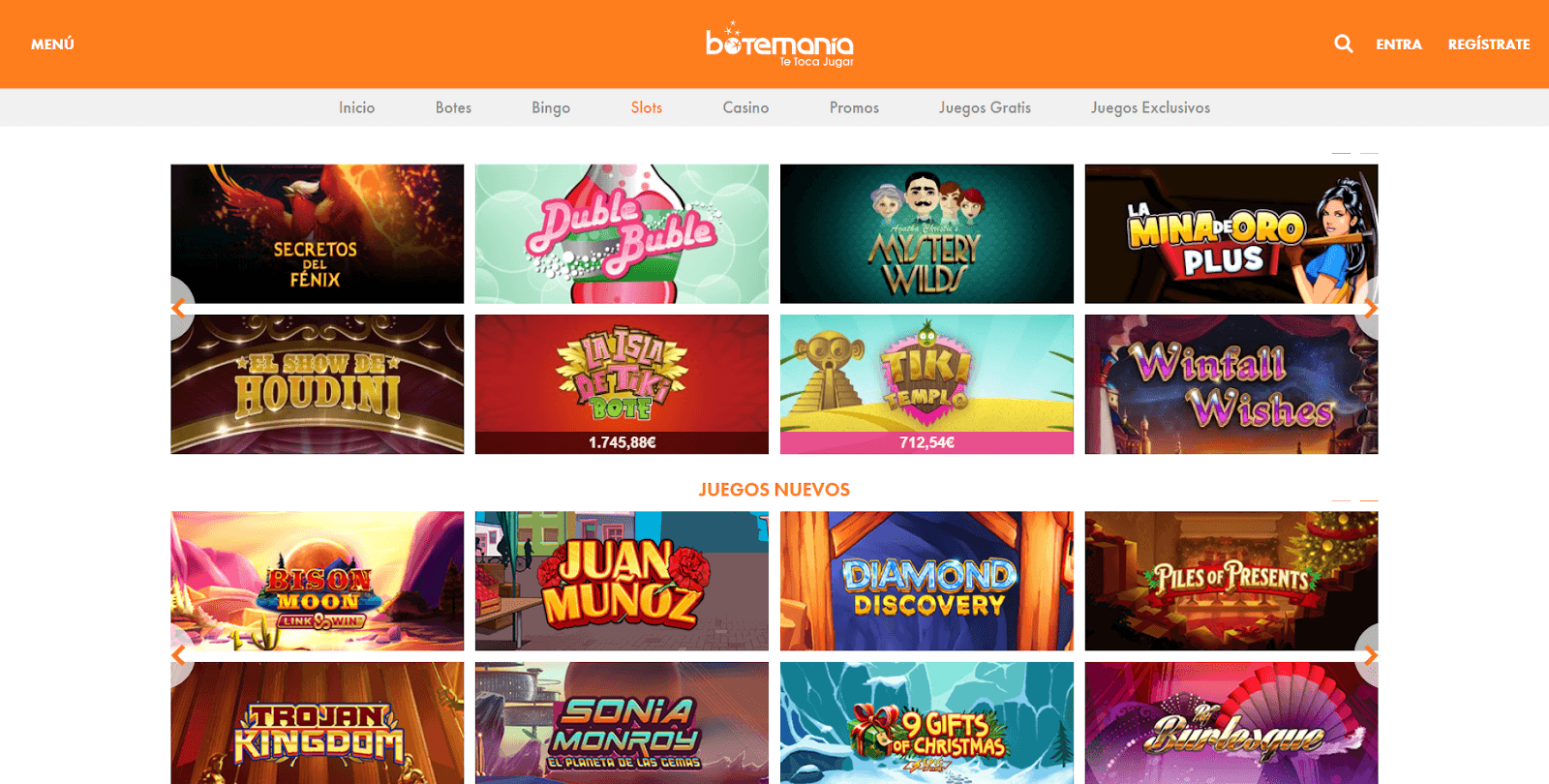Screen dimensions: 1549x784
Task: Select the Winfall Wishes game tile
Action: [1231, 384]
